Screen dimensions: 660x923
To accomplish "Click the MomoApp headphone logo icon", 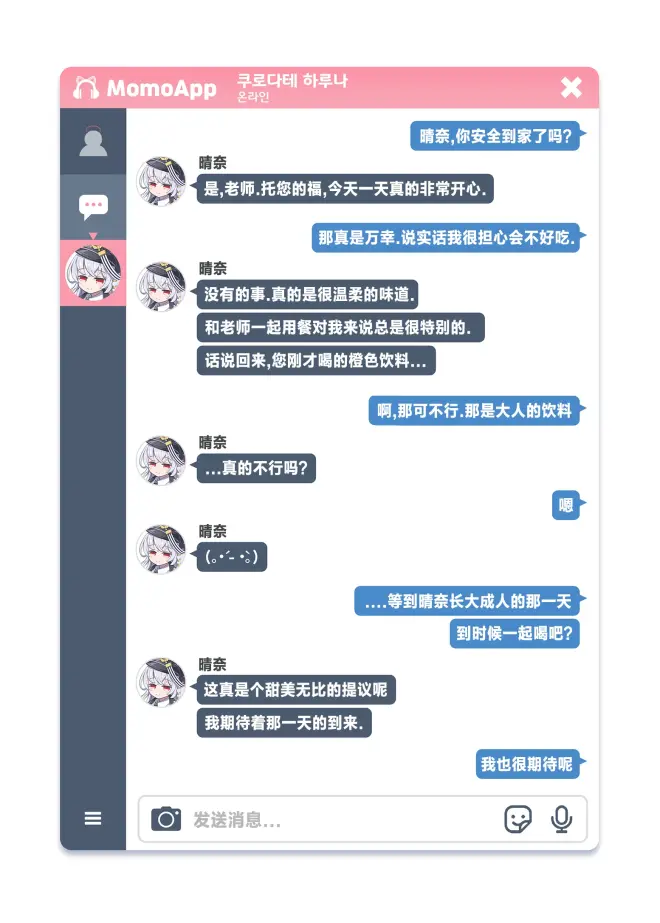I will coord(86,88).
